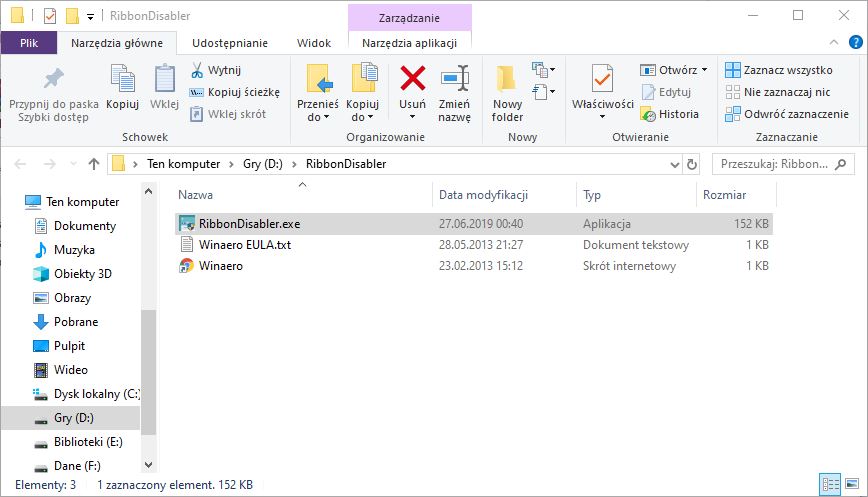Click RibbonDisabler in the breadcrumb path
This screenshot has width=868, height=497.
[x=346, y=164]
